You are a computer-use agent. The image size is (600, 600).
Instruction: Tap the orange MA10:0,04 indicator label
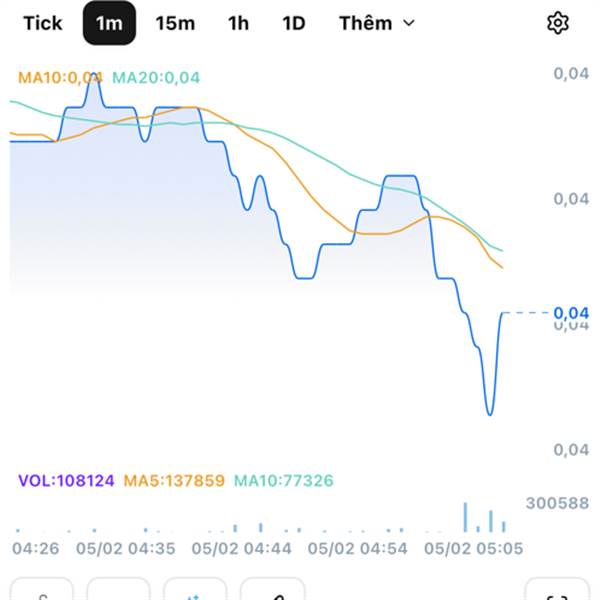pyautogui.click(x=60, y=77)
